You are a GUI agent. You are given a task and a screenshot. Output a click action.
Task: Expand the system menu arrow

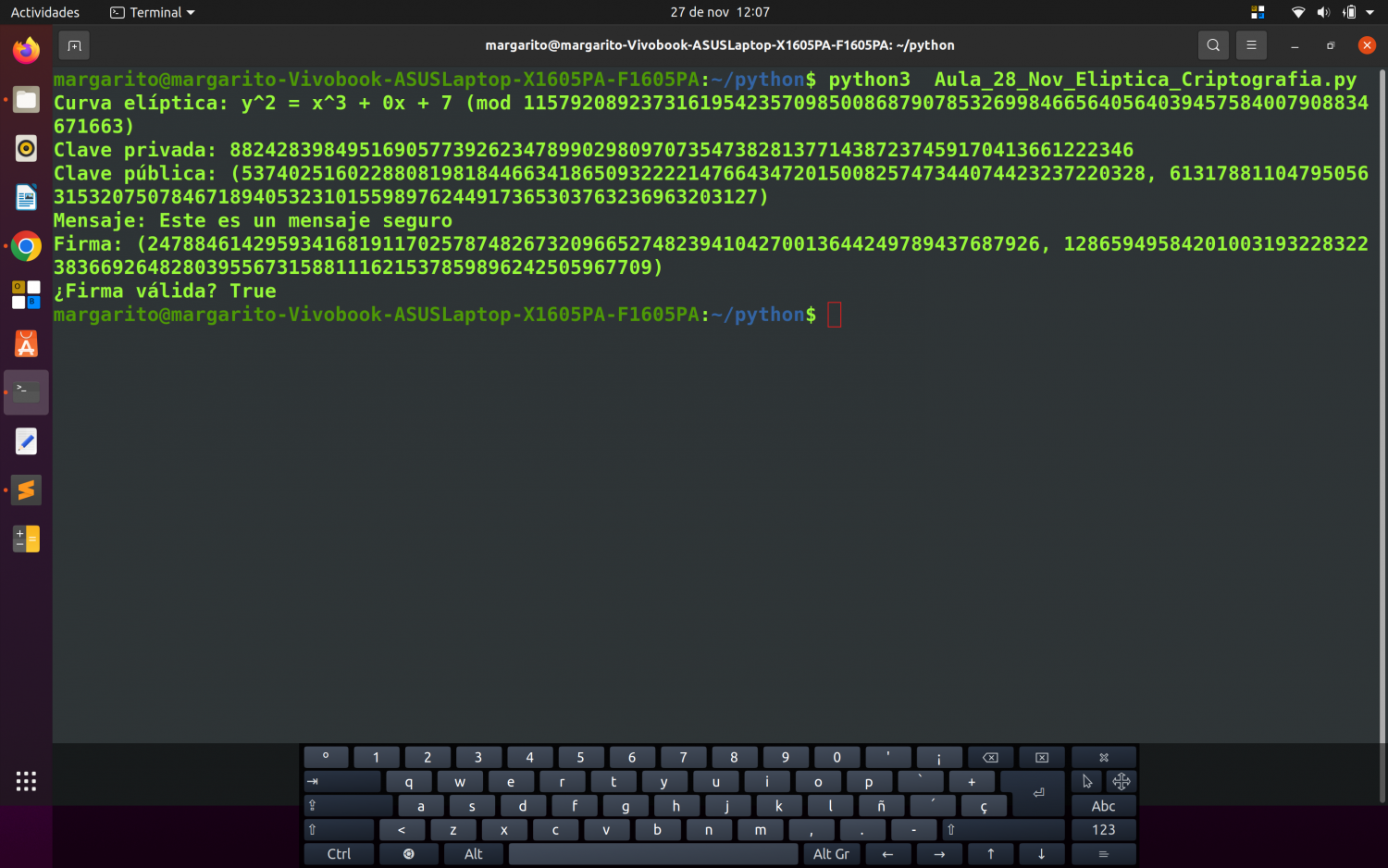point(1370,12)
